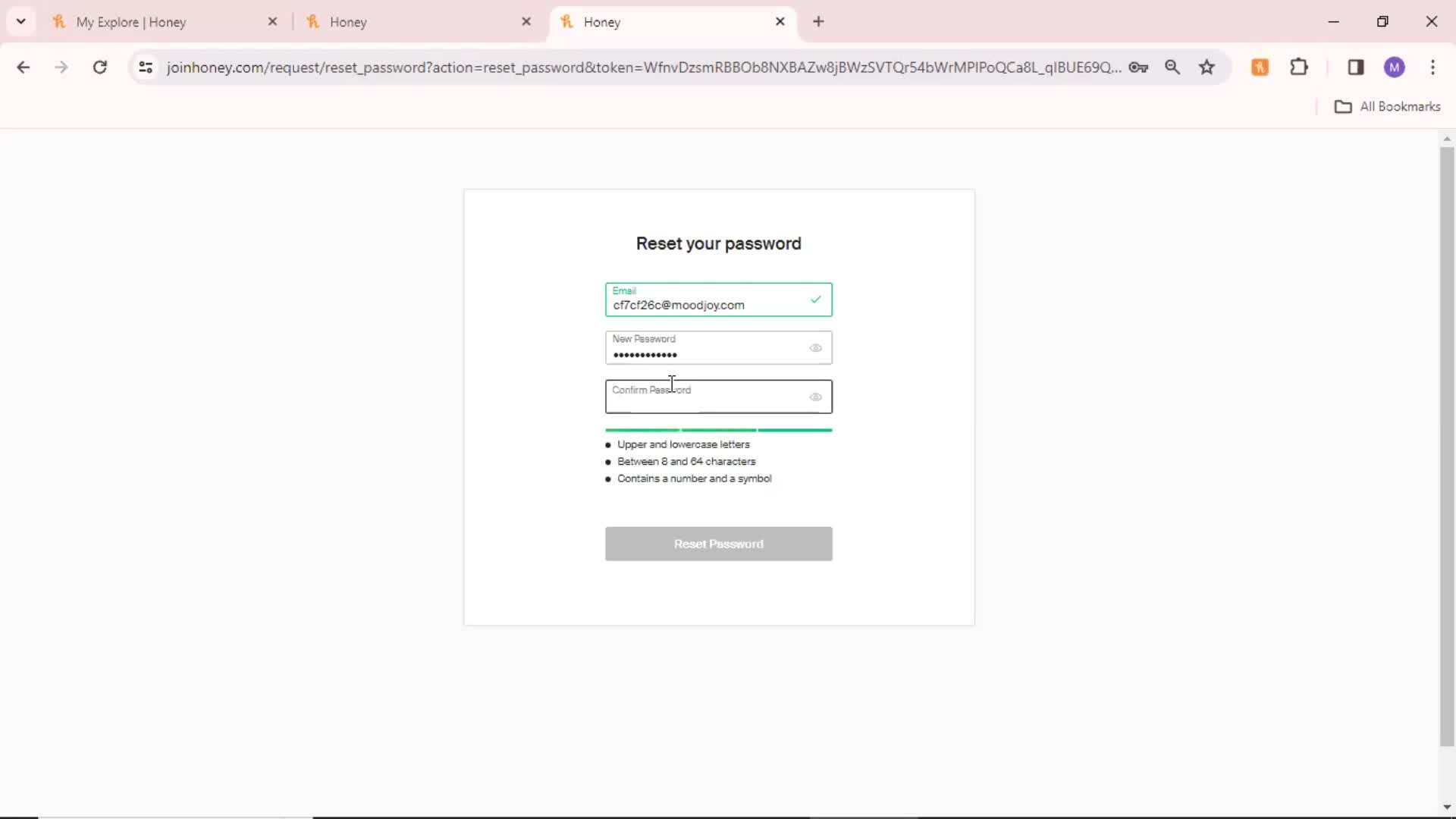1456x819 pixels.
Task: Open the tab search dropdown arrow
Action: coord(21,21)
